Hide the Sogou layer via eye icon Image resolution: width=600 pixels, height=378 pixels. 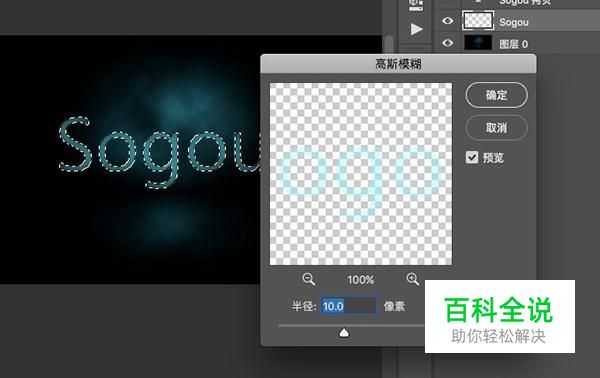pos(447,21)
